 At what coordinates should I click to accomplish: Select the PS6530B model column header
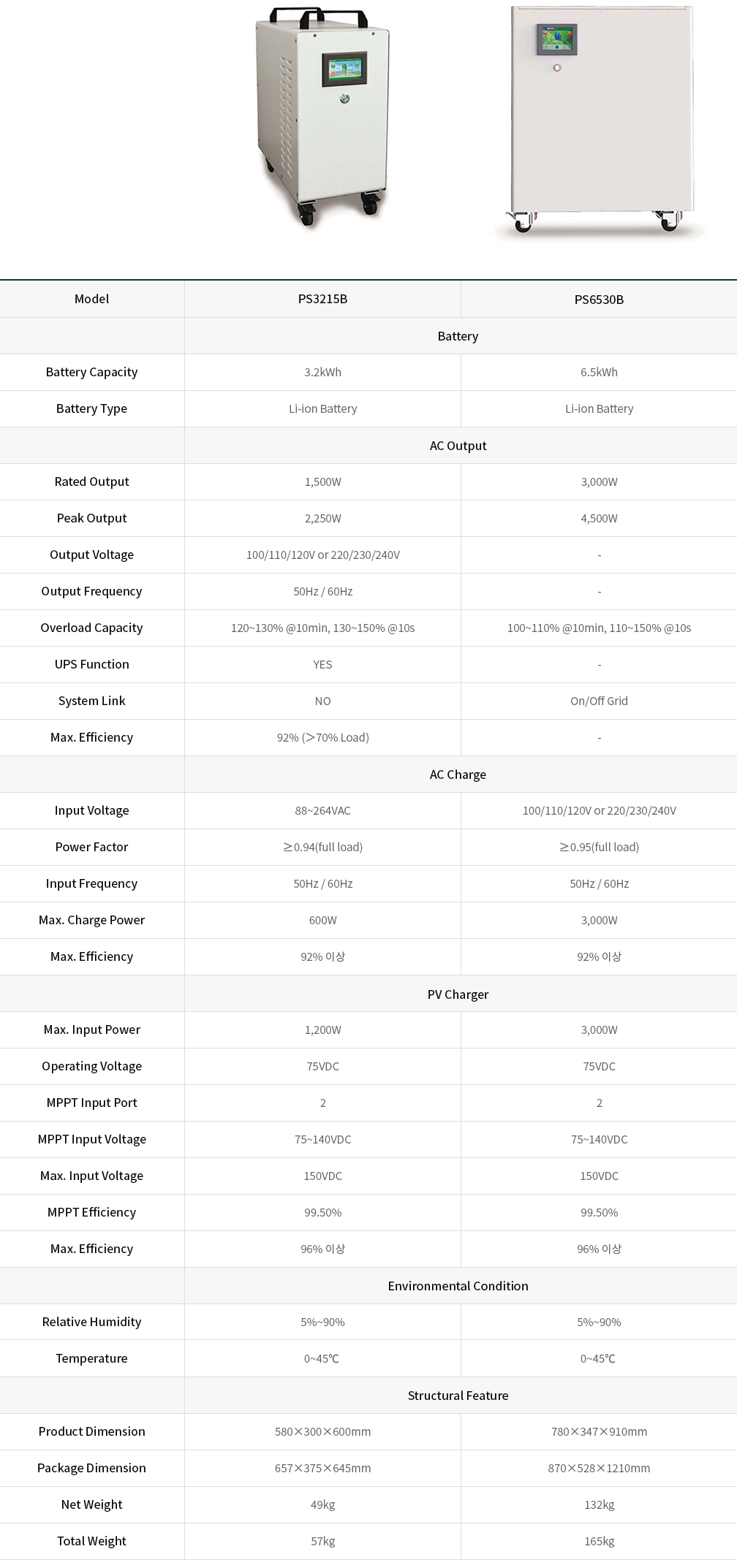point(599,299)
